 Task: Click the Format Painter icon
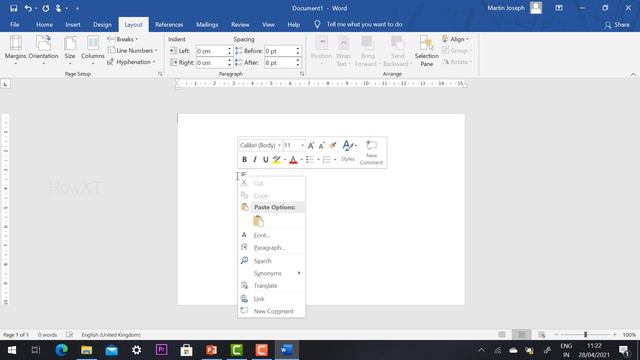point(333,145)
